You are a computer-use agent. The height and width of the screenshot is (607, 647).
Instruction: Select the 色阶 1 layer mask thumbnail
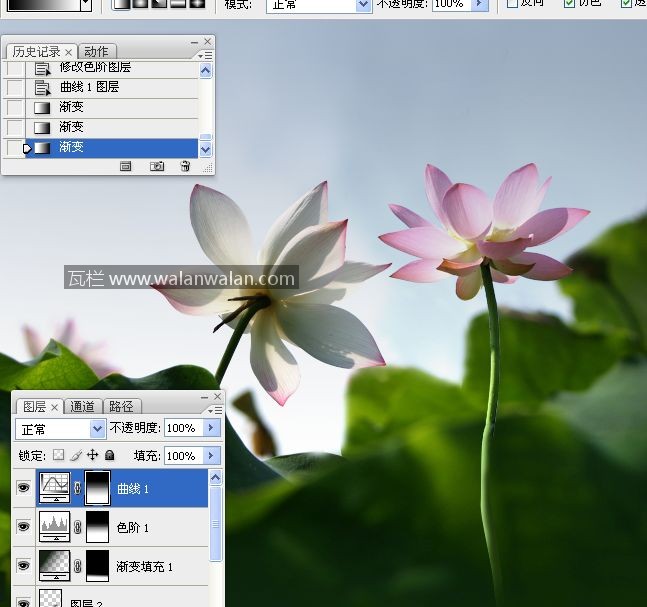(98, 527)
